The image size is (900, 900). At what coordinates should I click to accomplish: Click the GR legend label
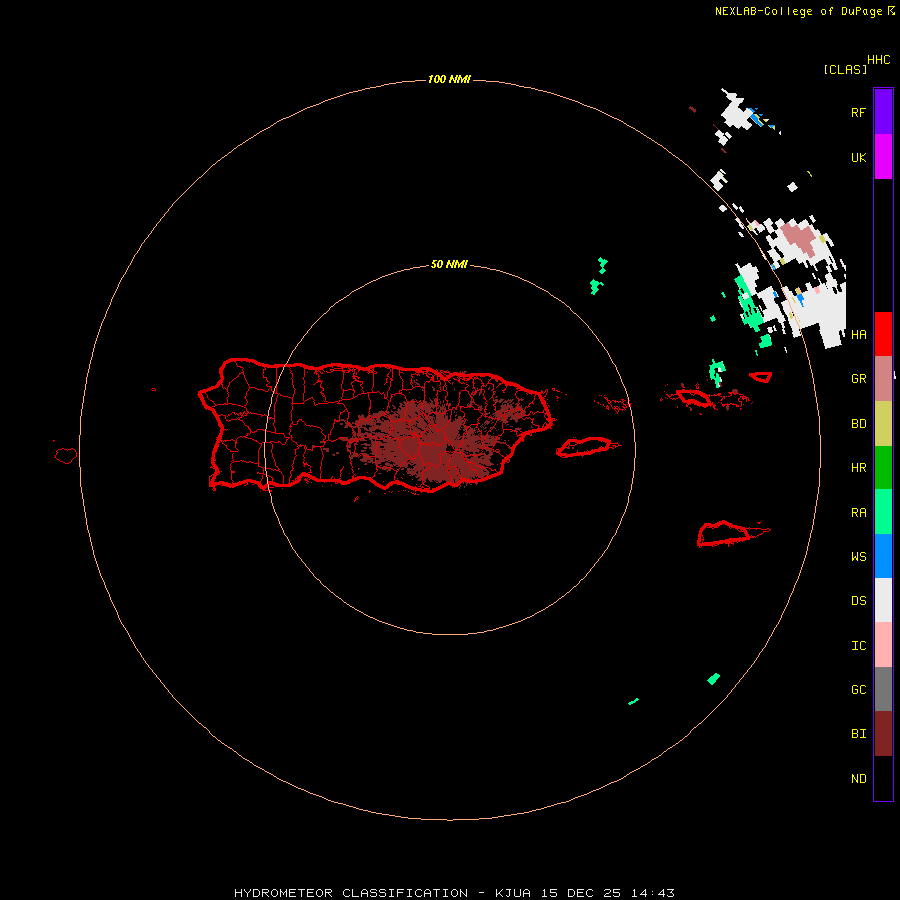(x=859, y=379)
